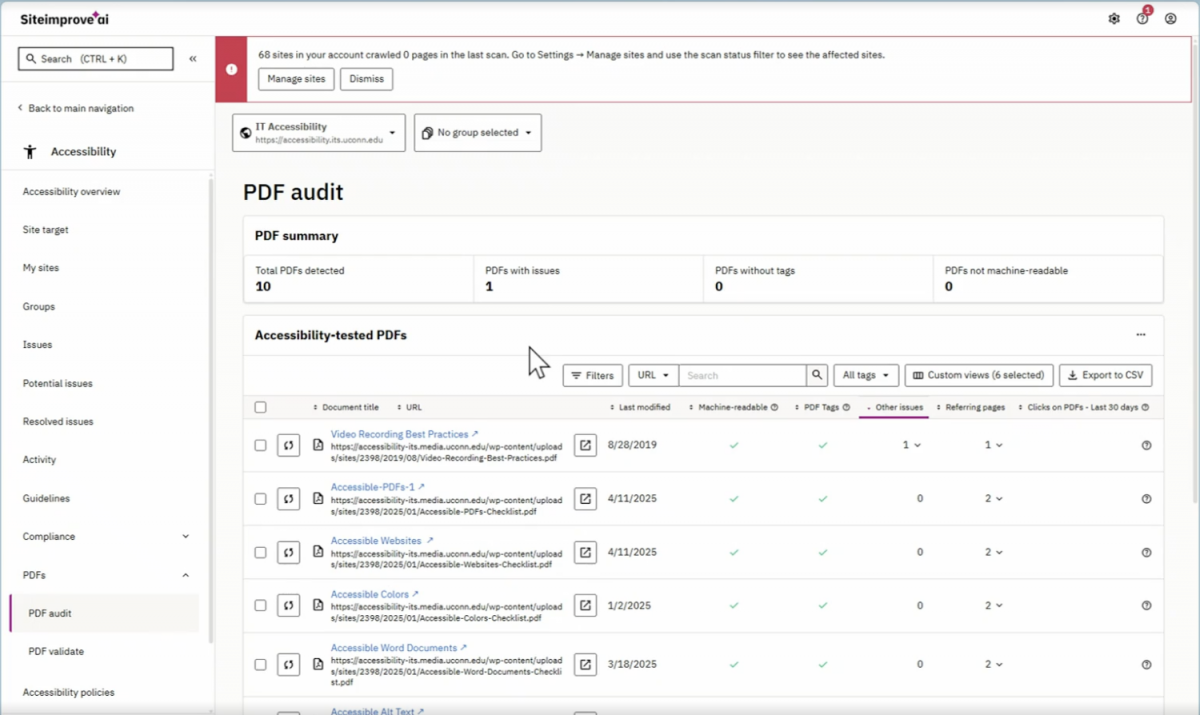Open the user account profile icon
The width and height of the screenshot is (1200, 715).
tap(1171, 19)
